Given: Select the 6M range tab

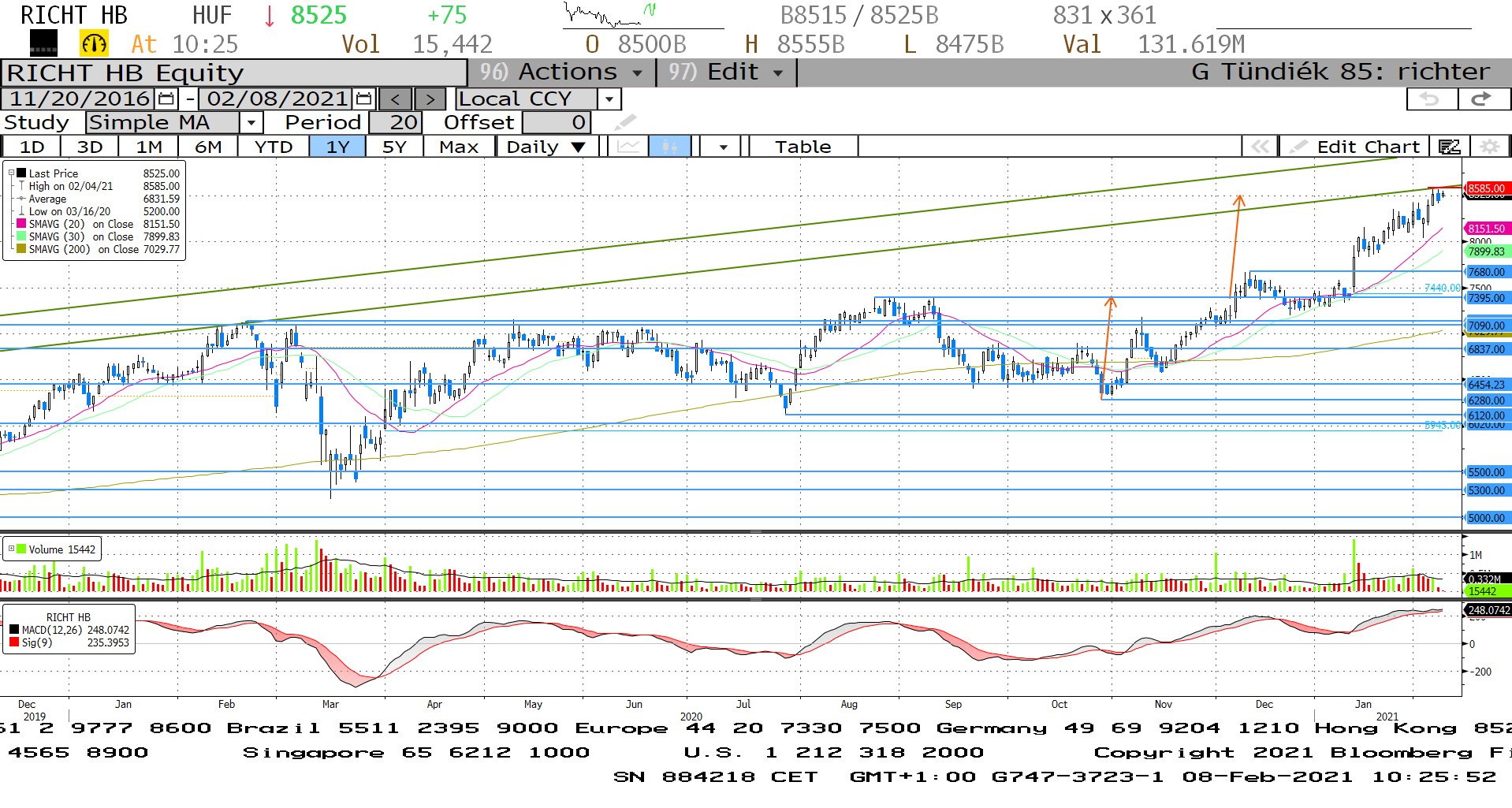Looking at the screenshot, I should [x=208, y=147].
